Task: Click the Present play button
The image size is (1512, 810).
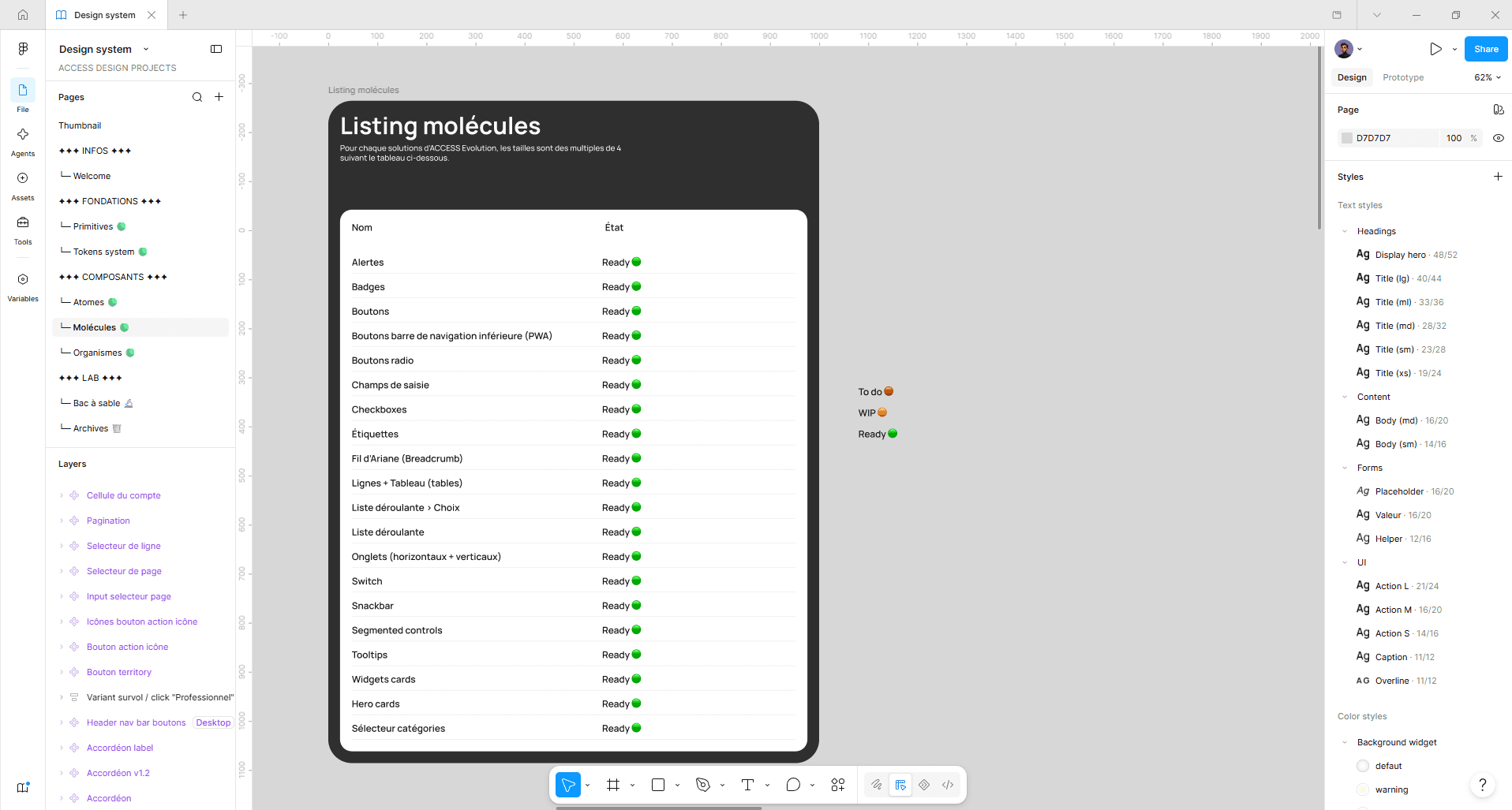Action: [1435, 49]
